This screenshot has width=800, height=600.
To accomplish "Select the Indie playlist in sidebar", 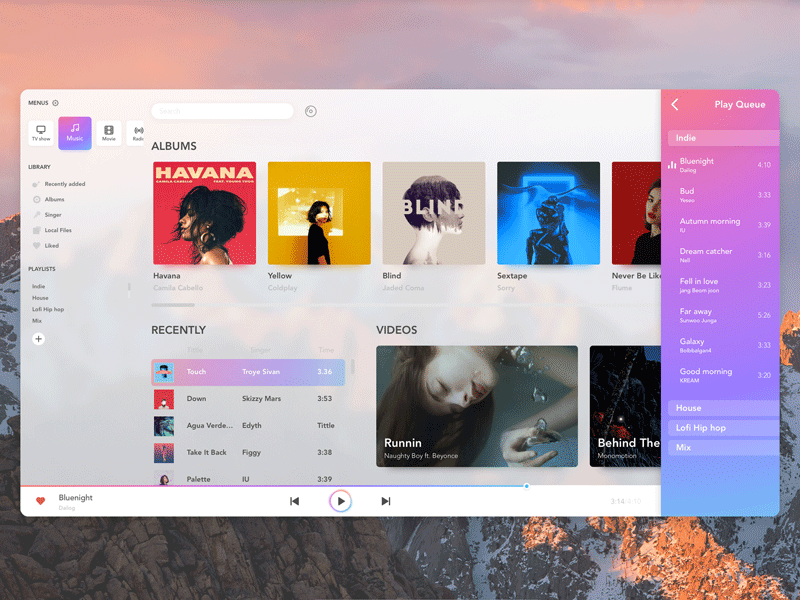I will point(39,287).
